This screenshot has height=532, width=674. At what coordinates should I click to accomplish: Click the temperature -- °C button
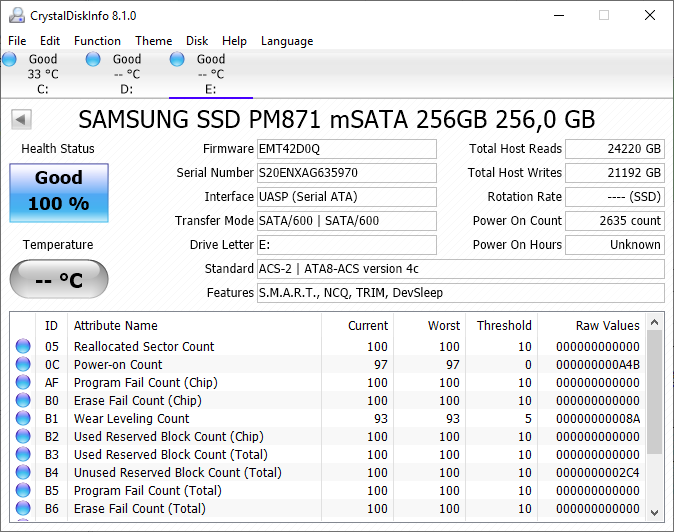pyautogui.click(x=59, y=279)
